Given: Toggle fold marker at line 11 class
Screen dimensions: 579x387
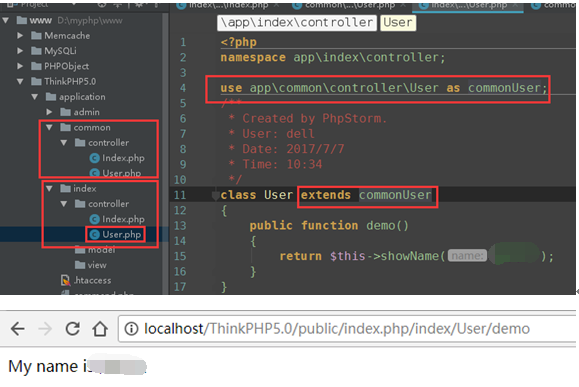Looking at the screenshot, I should pyautogui.click(x=216, y=196).
